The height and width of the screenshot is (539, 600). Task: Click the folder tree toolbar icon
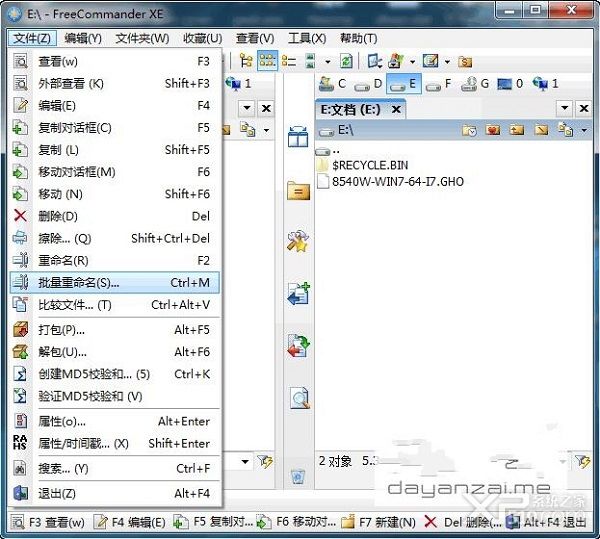(246, 61)
